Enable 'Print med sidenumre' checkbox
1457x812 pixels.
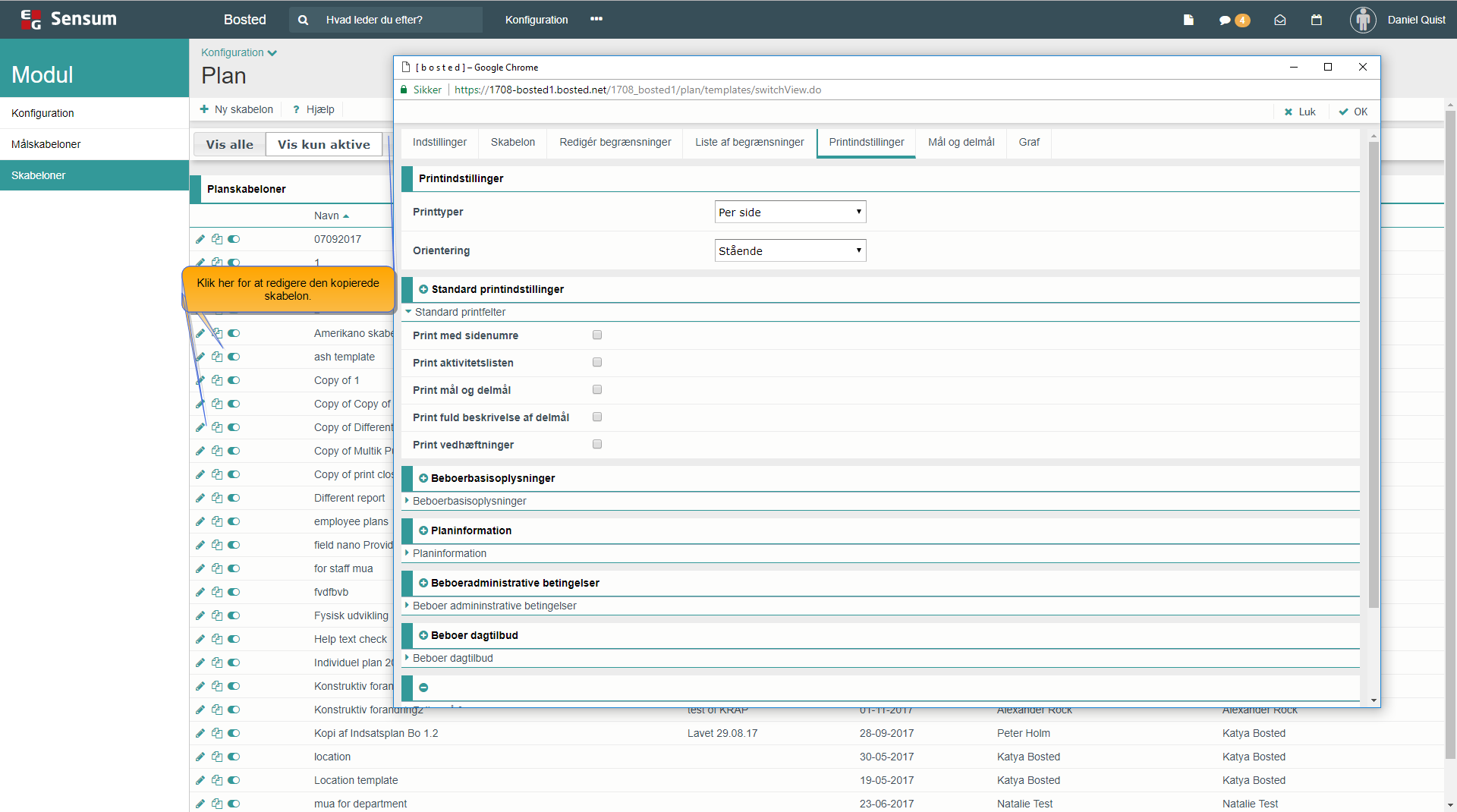pyautogui.click(x=597, y=335)
